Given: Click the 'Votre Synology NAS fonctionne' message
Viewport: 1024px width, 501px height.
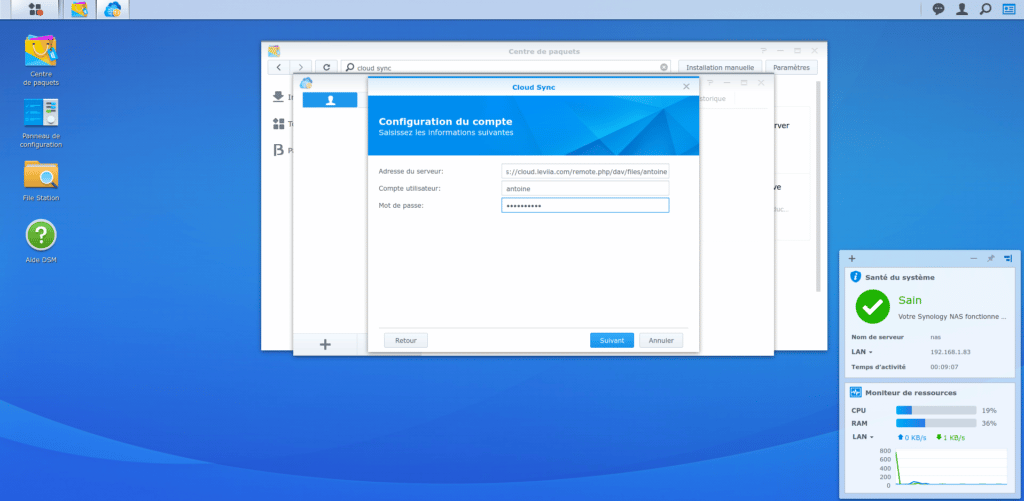Looking at the screenshot, I should [x=952, y=316].
